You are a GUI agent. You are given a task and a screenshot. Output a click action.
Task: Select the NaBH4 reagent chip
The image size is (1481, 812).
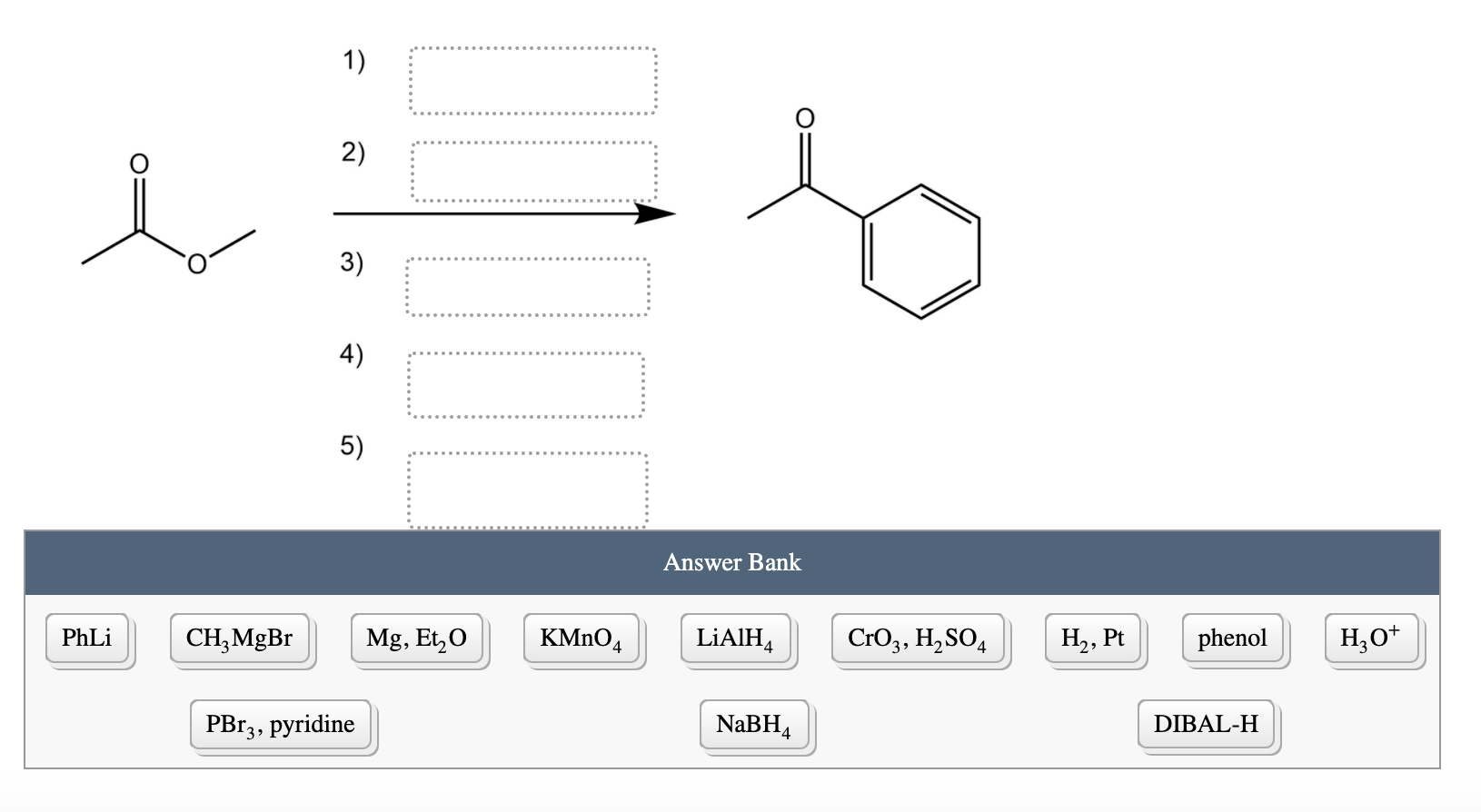click(755, 725)
